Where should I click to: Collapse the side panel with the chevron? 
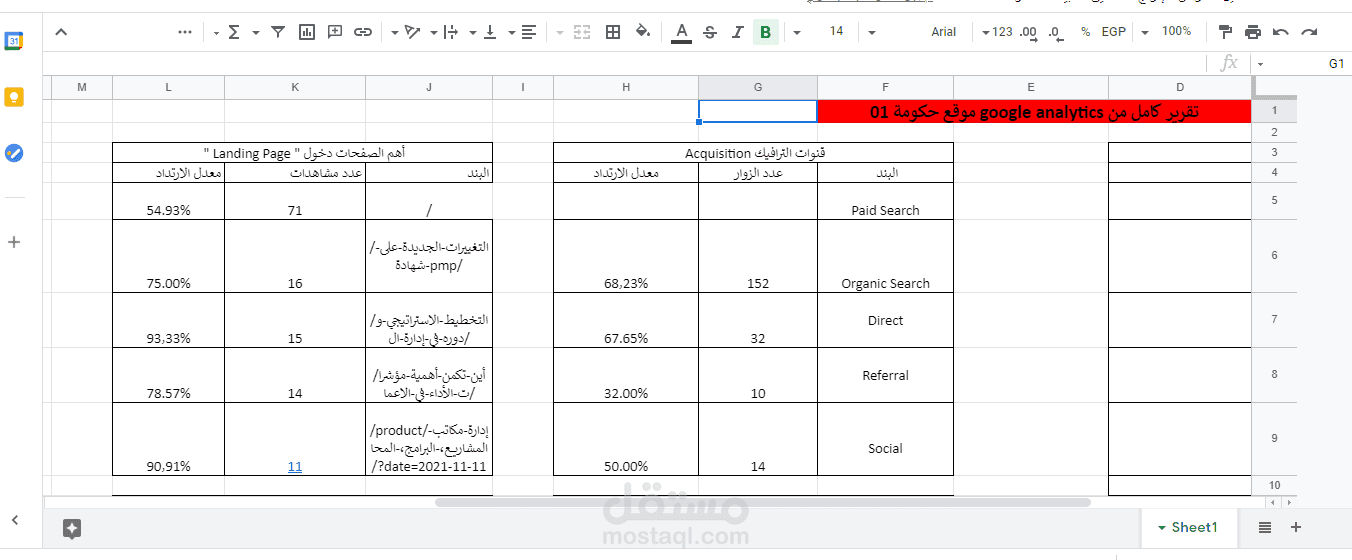pos(14,520)
